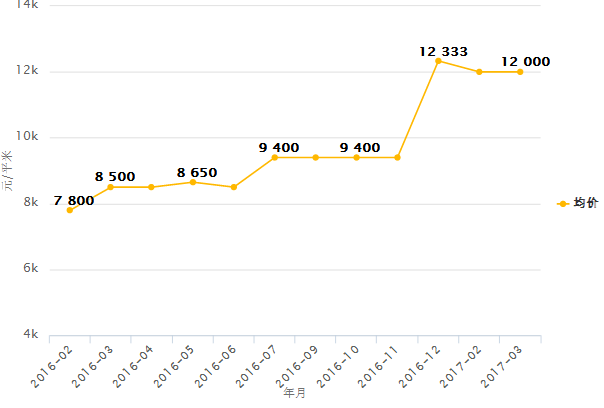Click the 2017-02 data point marker

click(480, 72)
